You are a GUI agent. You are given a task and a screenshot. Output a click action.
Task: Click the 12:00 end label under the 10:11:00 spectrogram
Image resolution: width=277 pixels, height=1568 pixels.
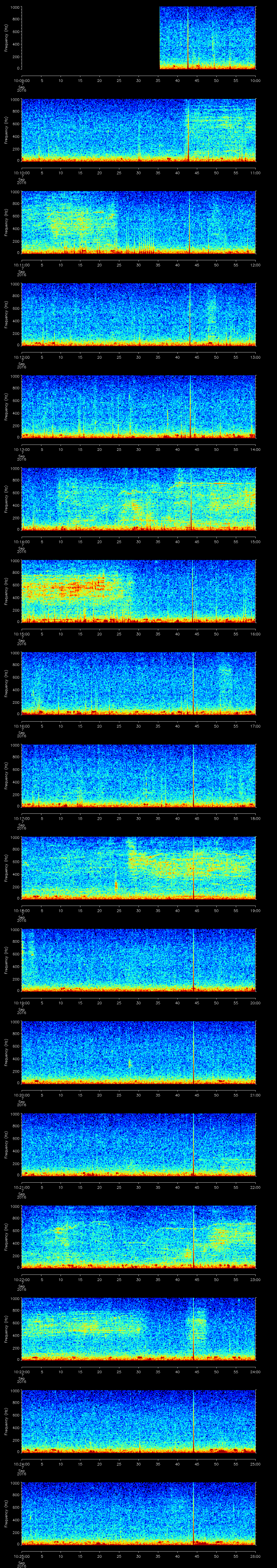pos(255,265)
